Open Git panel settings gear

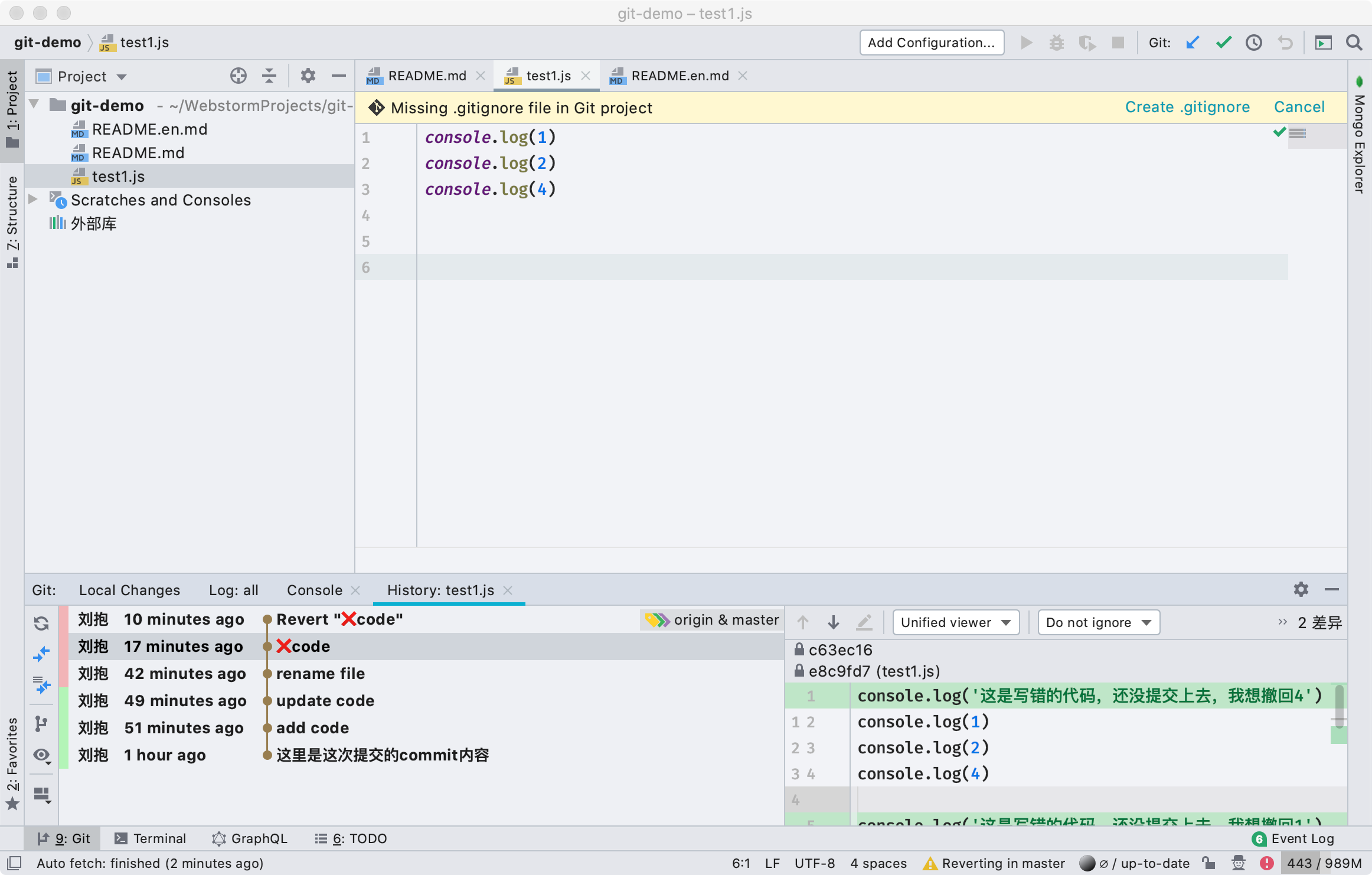[1301, 589]
